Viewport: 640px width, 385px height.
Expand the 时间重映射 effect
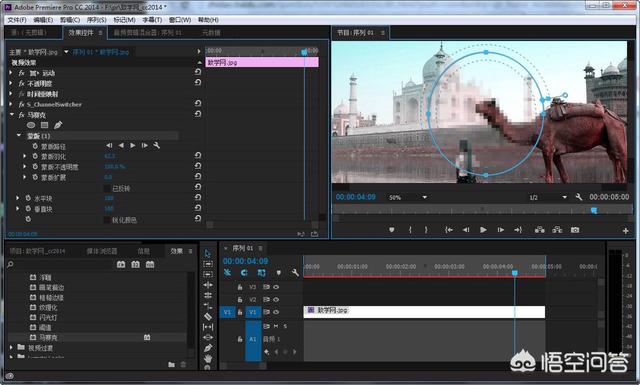pyautogui.click(x=11, y=94)
